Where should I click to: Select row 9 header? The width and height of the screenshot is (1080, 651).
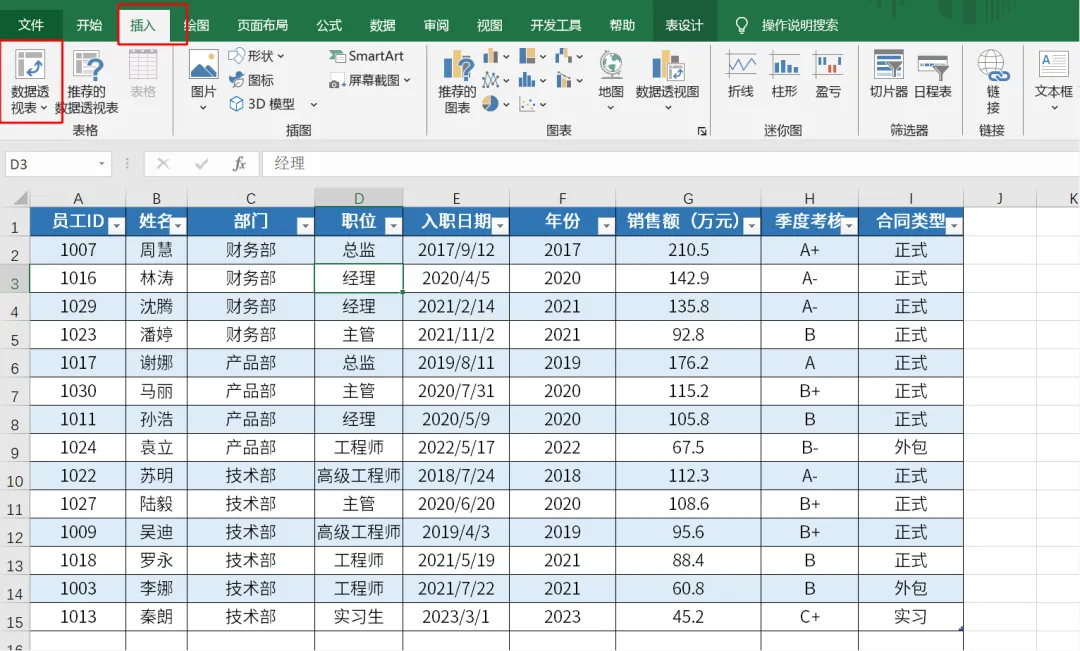[x=14, y=448]
